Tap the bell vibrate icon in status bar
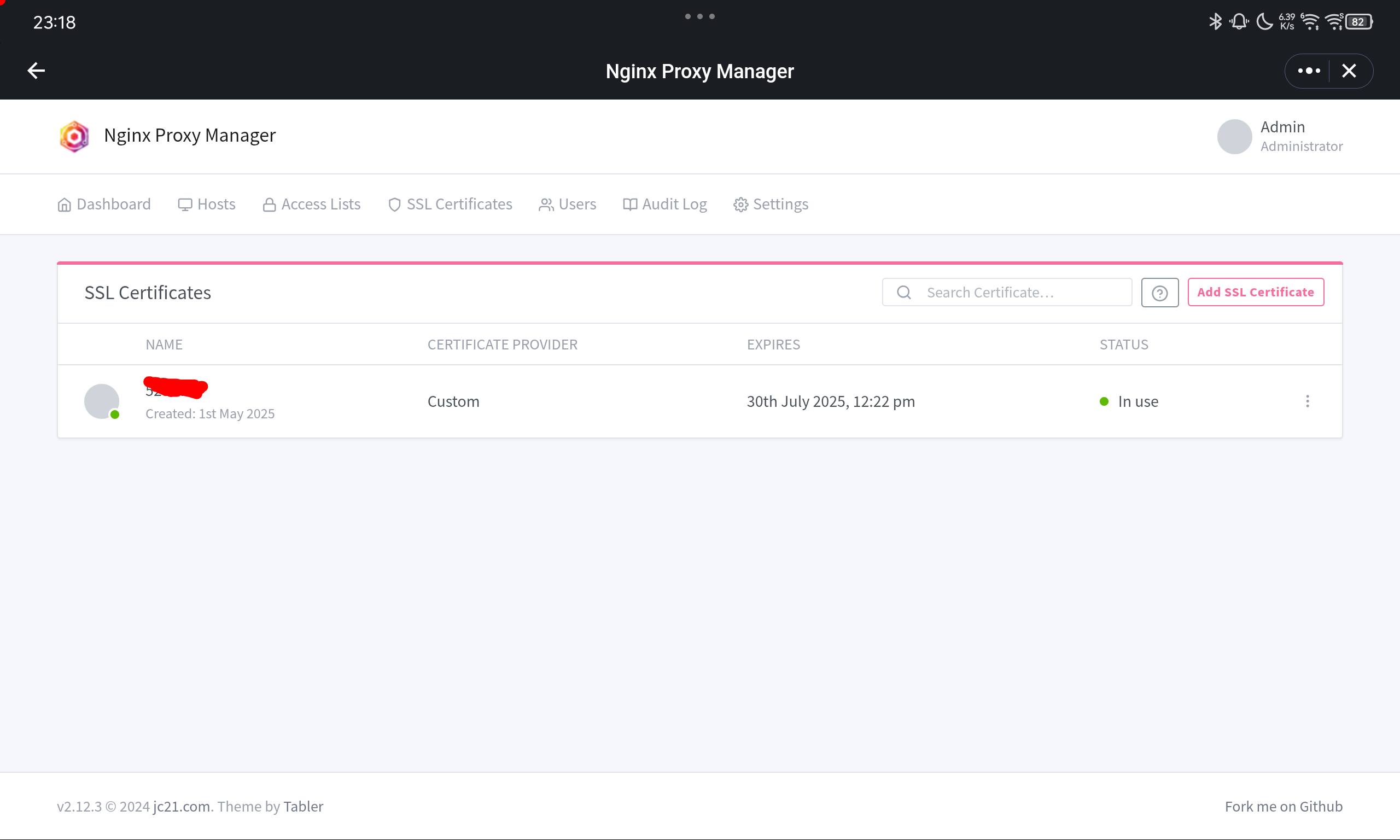Screen dimensions: 1400x840 pos(1239,22)
